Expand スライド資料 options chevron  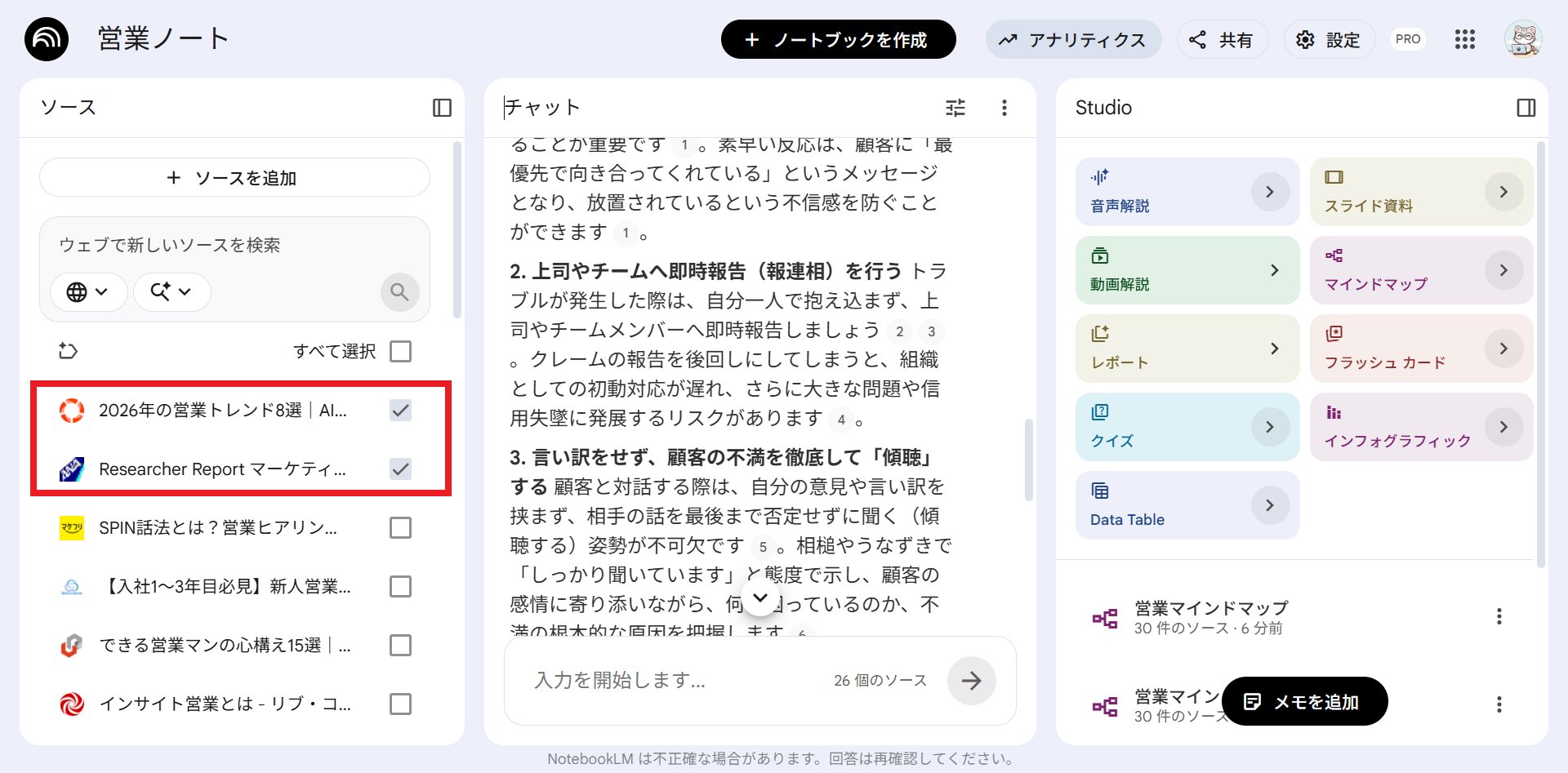click(x=1503, y=192)
